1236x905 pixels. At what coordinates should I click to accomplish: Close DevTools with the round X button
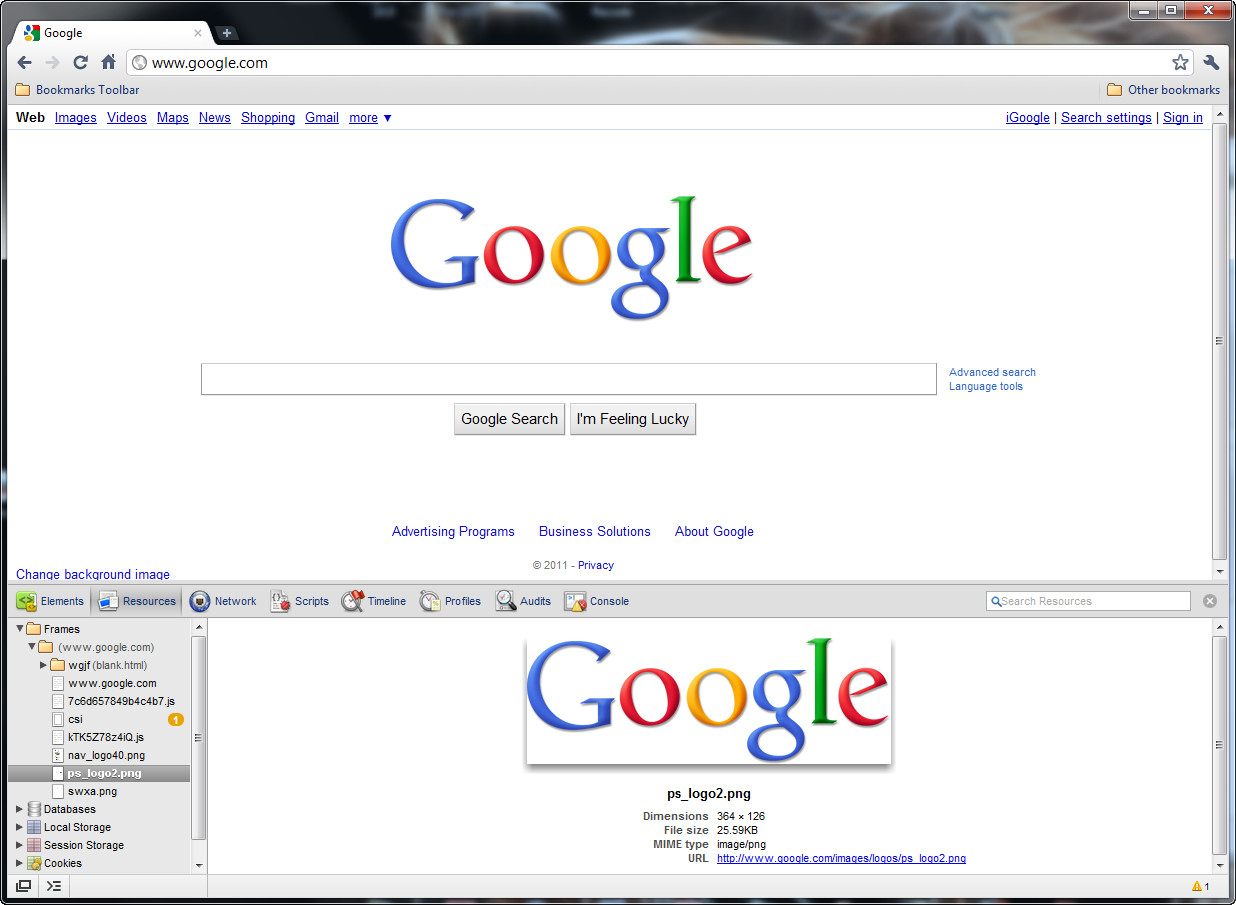1210,601
